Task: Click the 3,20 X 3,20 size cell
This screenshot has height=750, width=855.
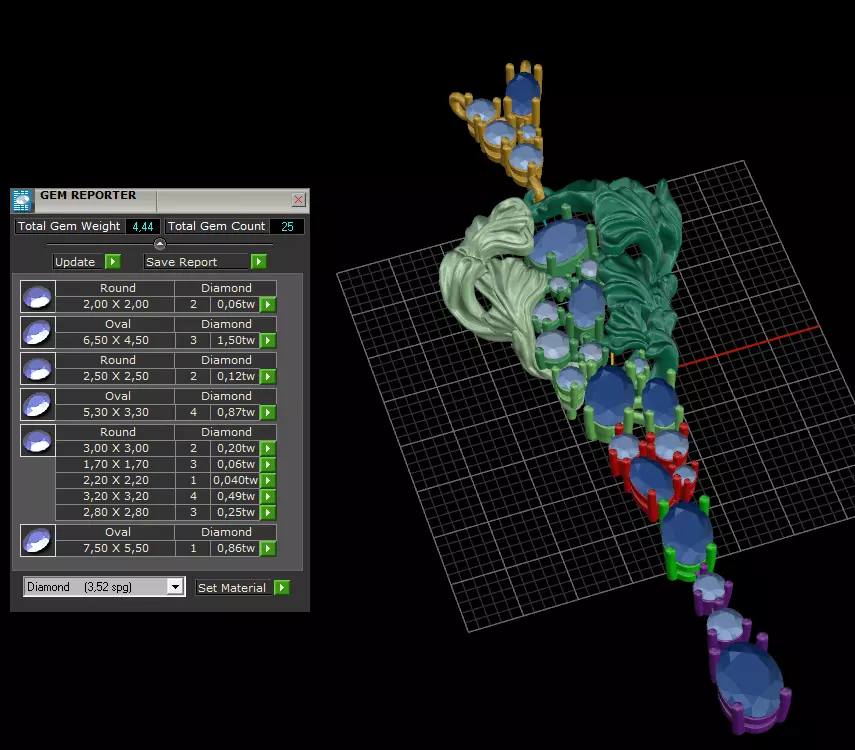Action: (x=116, y=496)
